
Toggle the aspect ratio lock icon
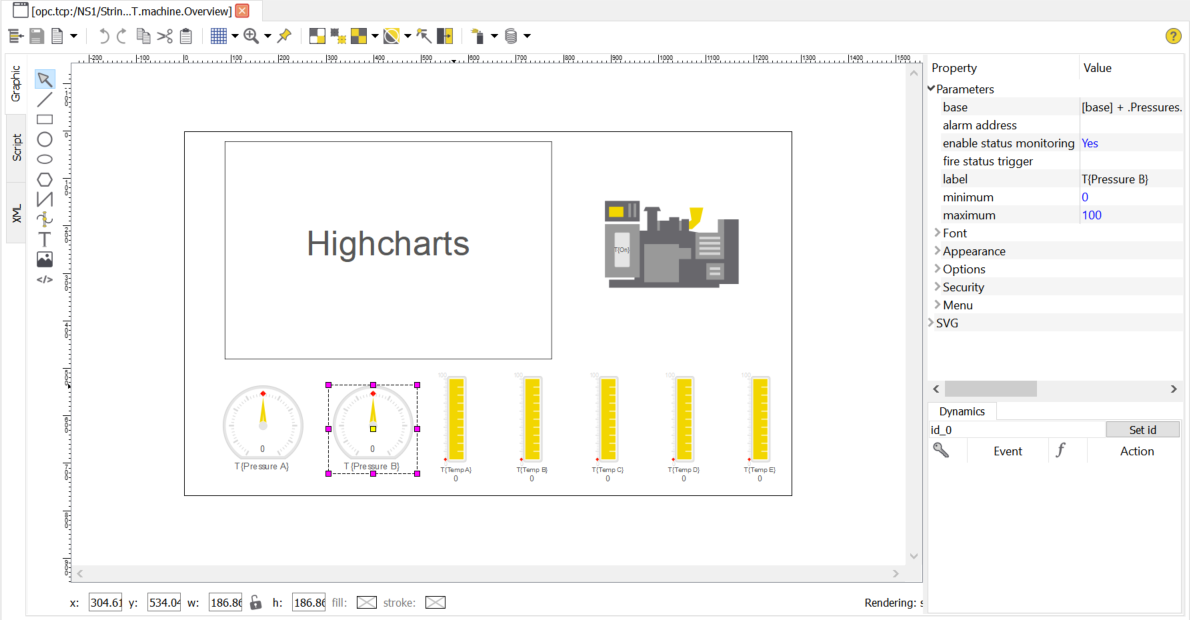(x=255, y=602)
